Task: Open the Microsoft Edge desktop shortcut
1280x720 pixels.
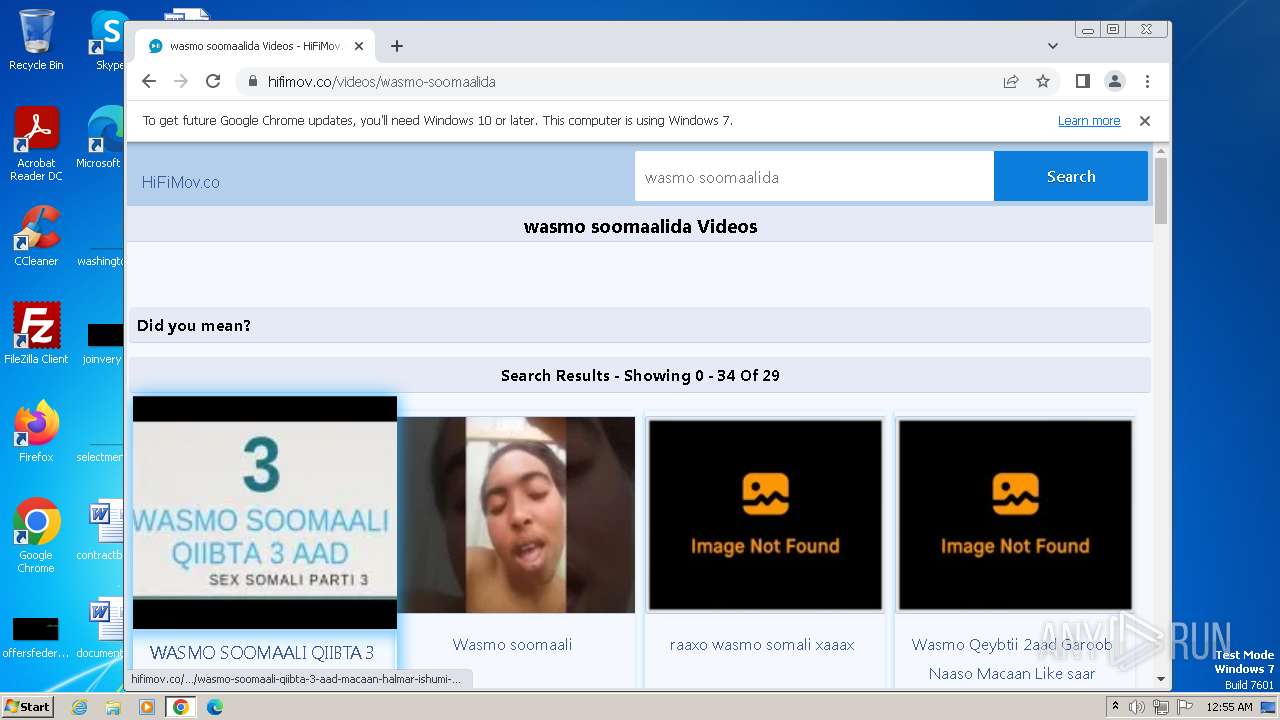Action: click(x=100, y=138)
